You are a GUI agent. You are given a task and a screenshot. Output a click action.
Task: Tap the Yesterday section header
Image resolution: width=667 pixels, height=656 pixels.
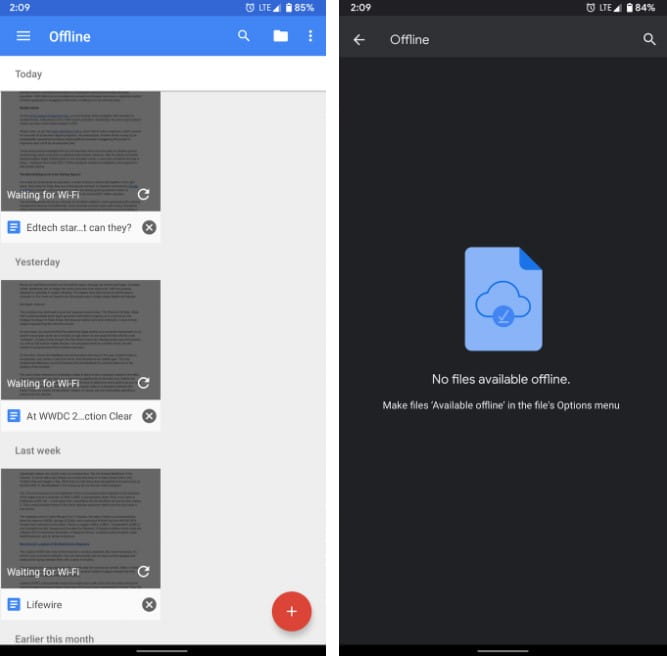click(x=37, y=262)
